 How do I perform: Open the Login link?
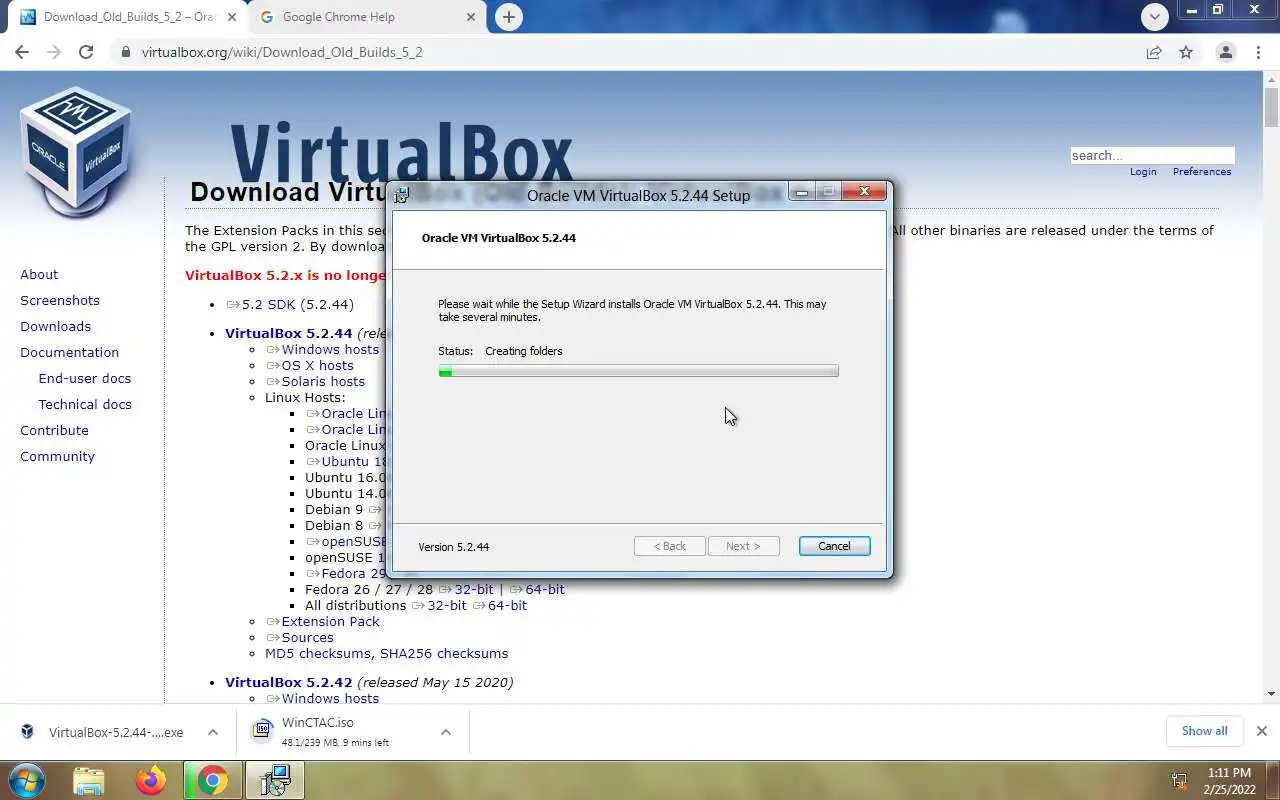tap(1143, 172)
